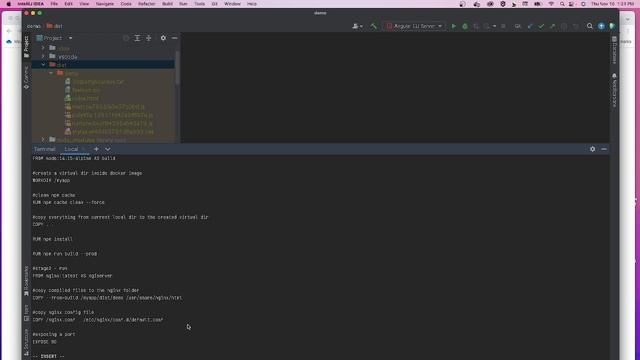
Task: Expand the first folder above .vscode
Action: tap(43, 48)
